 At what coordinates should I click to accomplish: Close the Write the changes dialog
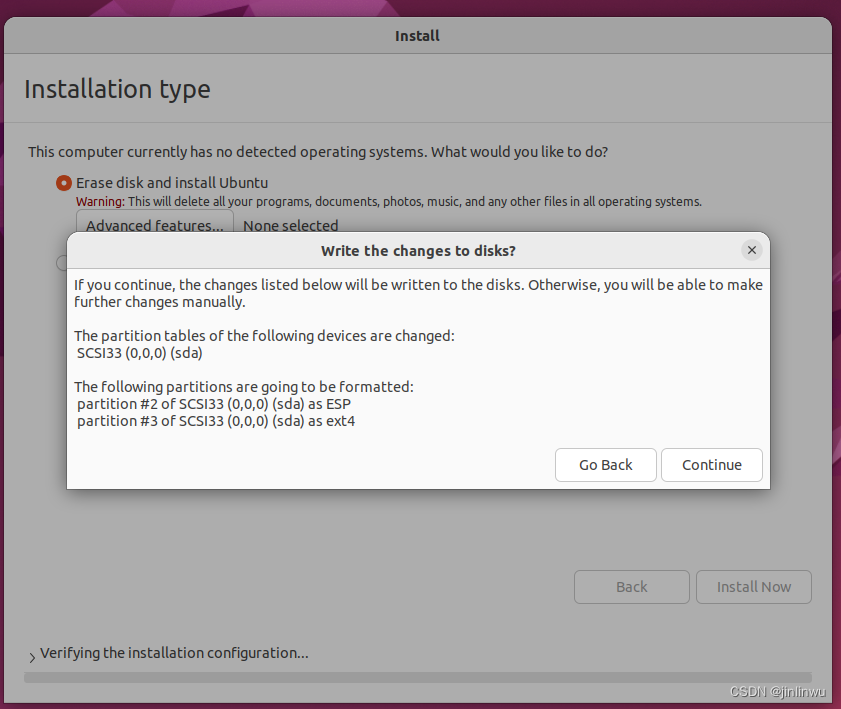point(751,250)
